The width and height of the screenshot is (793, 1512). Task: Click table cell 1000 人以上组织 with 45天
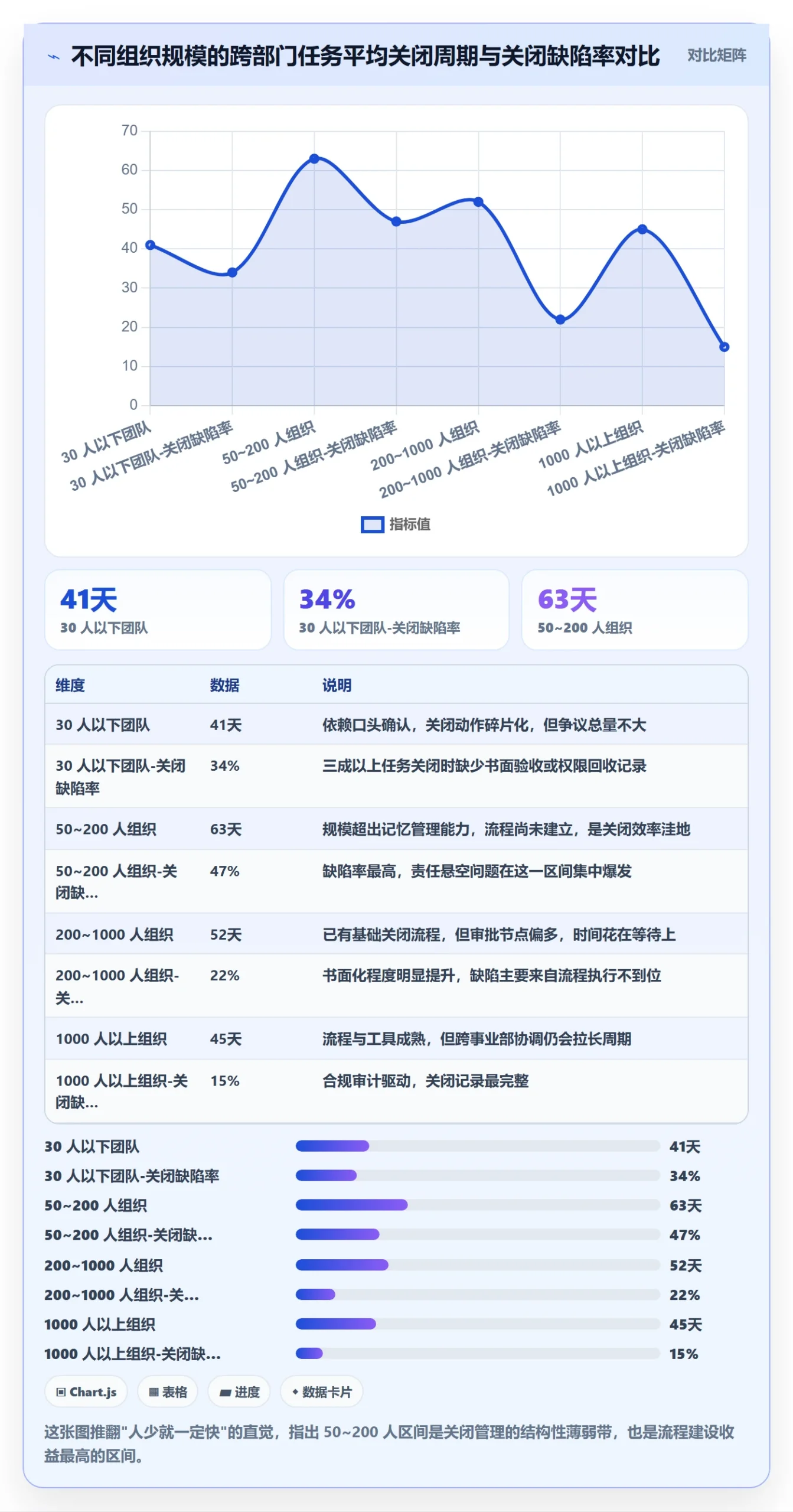112,1039
